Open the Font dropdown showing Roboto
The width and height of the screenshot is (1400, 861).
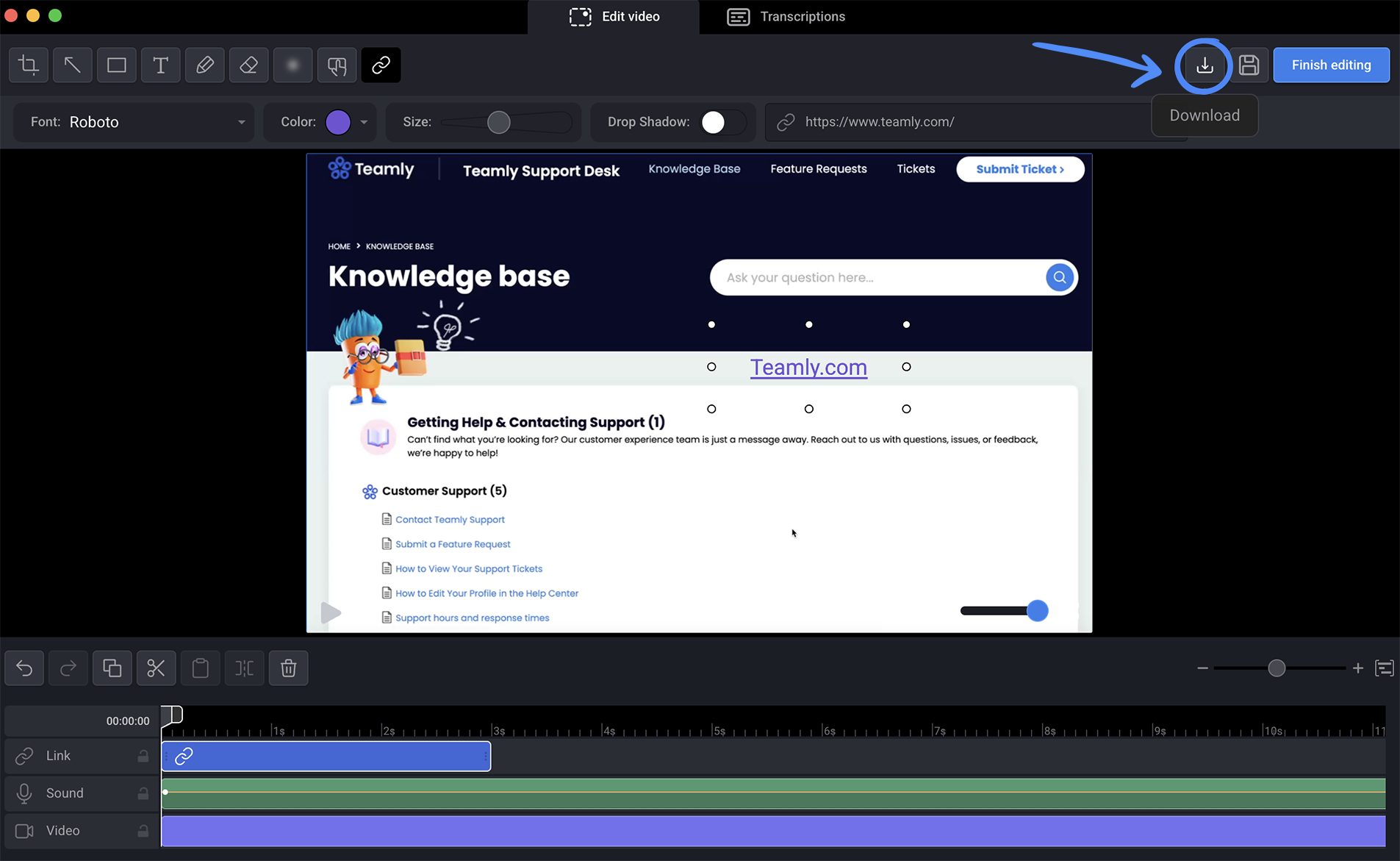[x=134, y=122]
